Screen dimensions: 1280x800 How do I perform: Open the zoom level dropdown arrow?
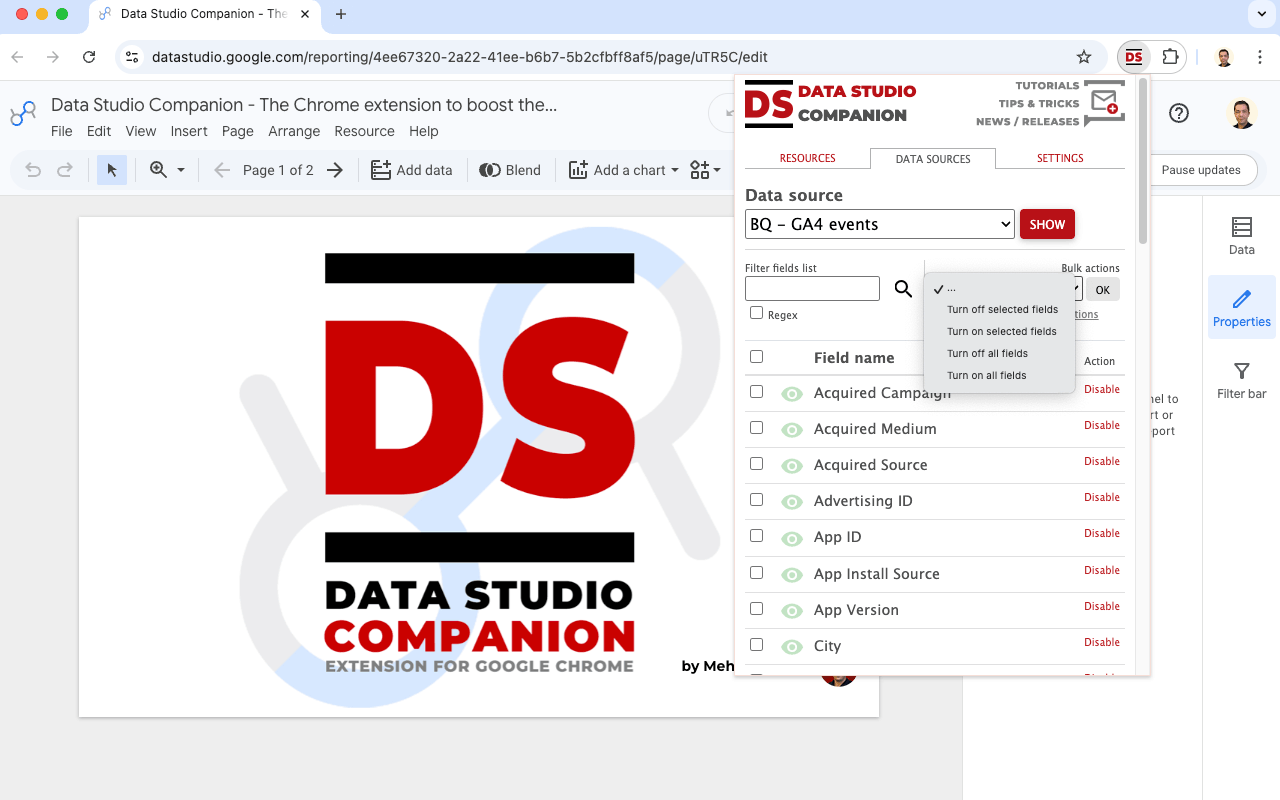point(181,170)
